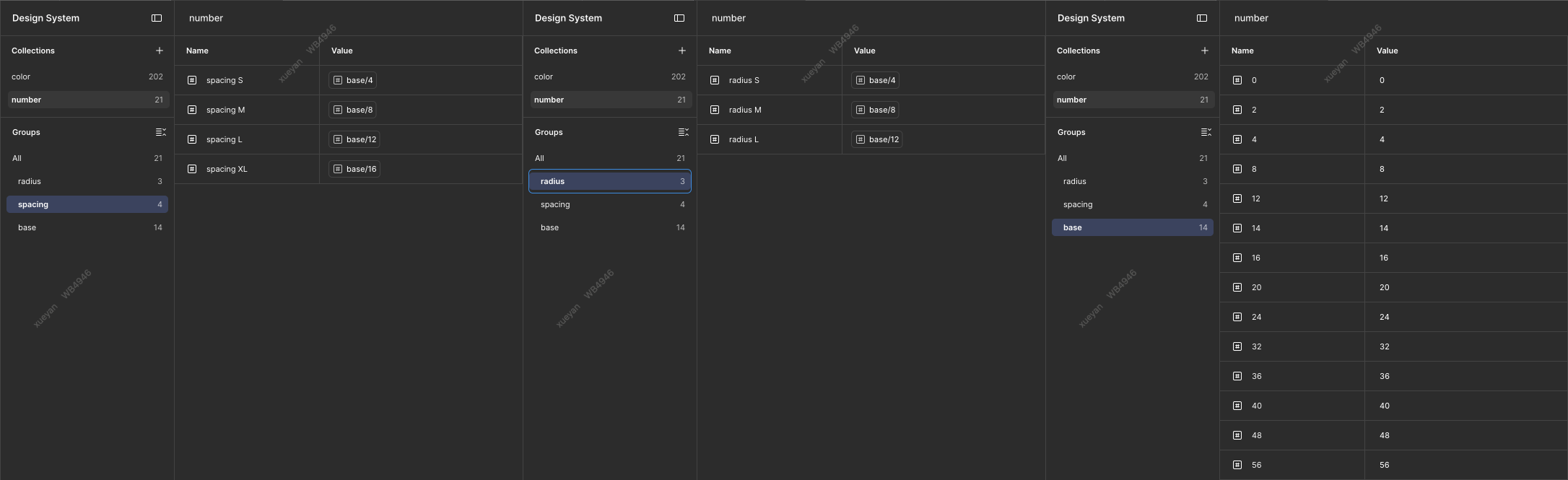Click the Value cell of variable 14
This screenshot has width=1568, height=480.
coord(1465,228)
